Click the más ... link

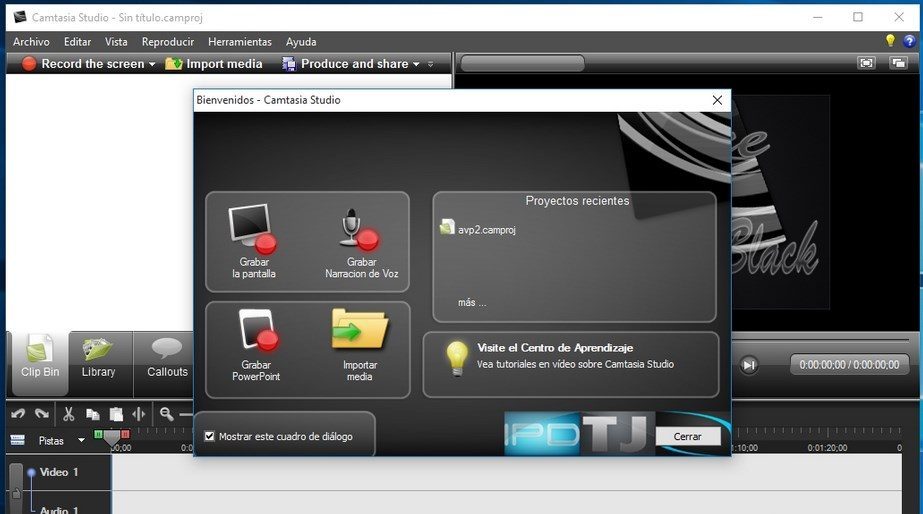tap(472, 303)
